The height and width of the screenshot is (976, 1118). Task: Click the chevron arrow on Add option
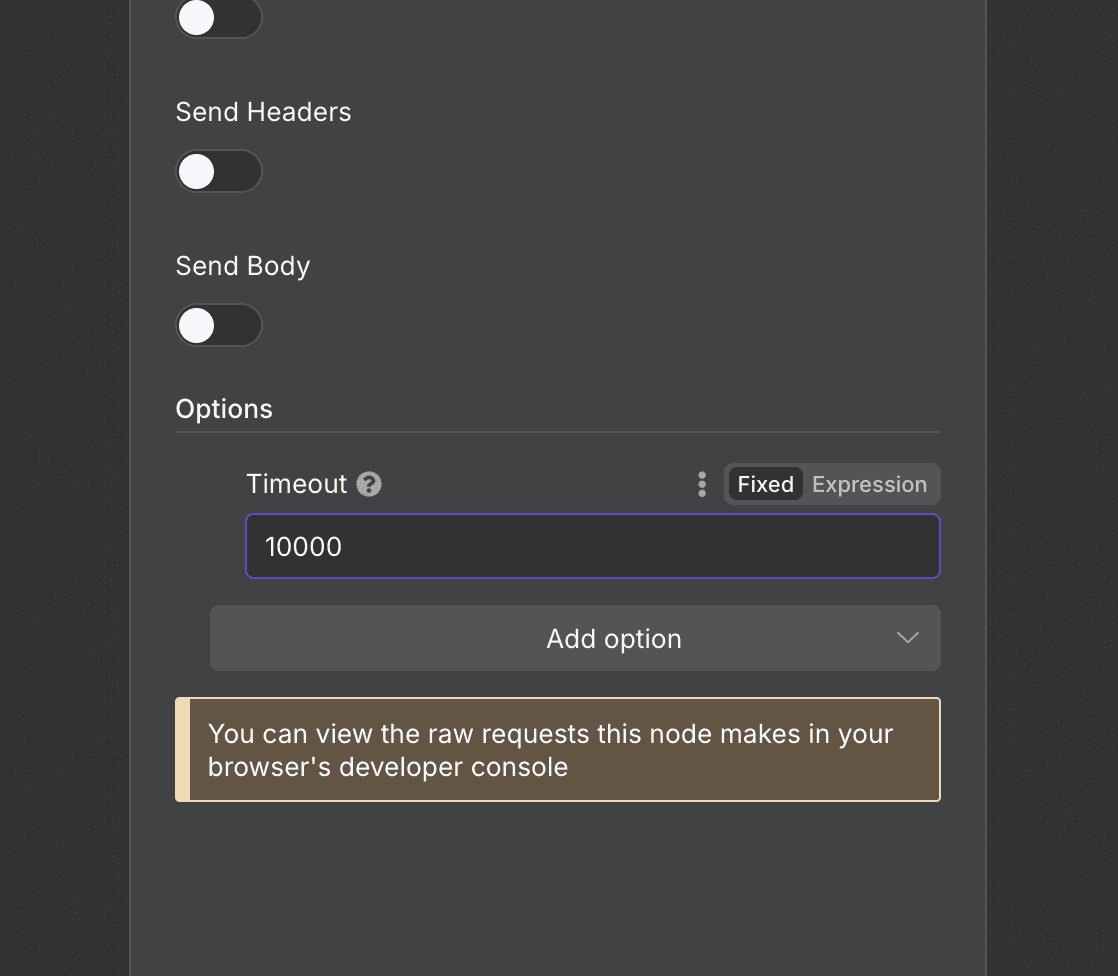pyautogui.click(x=907, y=637)
